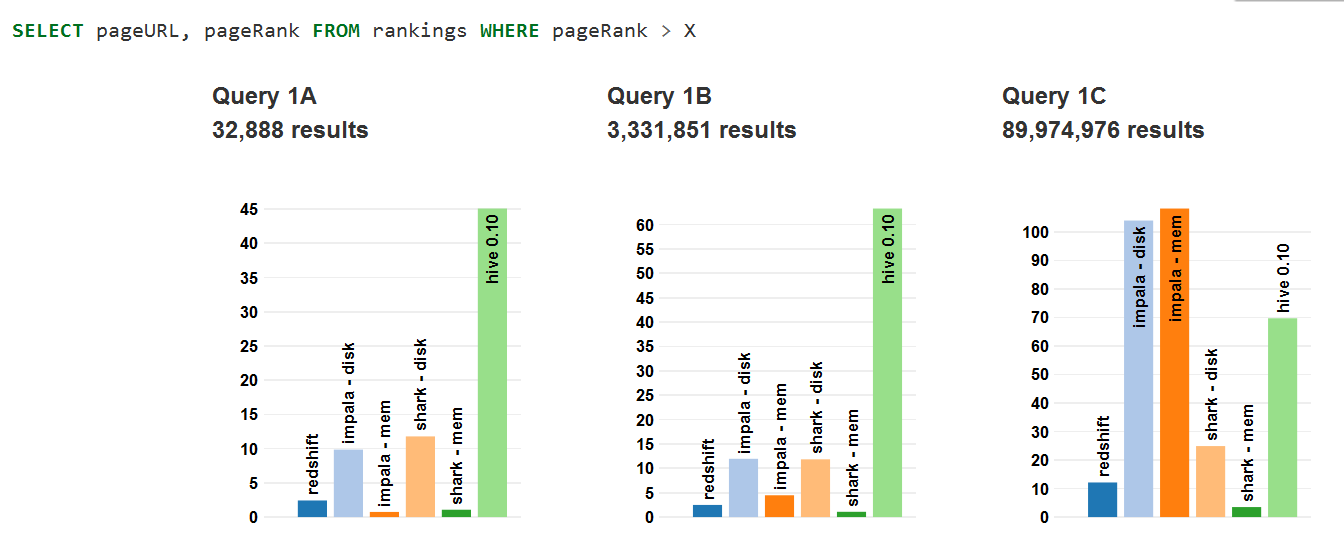The image size is (1344, 546).
Task: Click the shark - mem bar in Query 1A
Action: pos(456,513)
